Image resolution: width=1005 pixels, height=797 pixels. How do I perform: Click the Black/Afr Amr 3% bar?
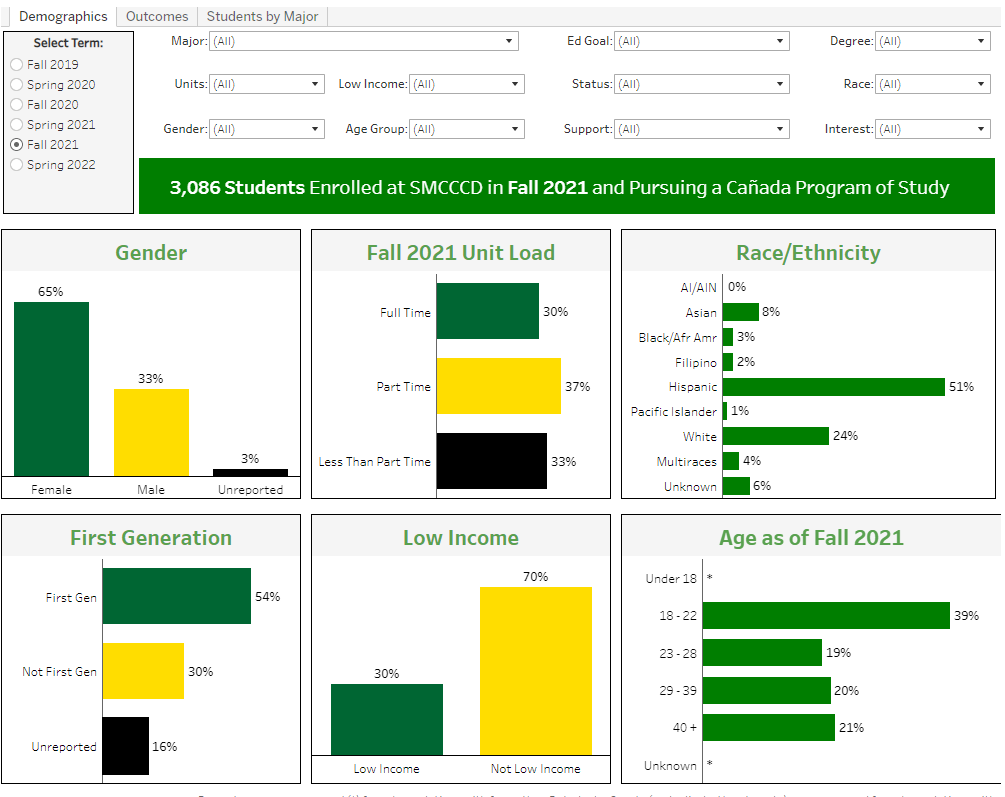pos(728,337)
